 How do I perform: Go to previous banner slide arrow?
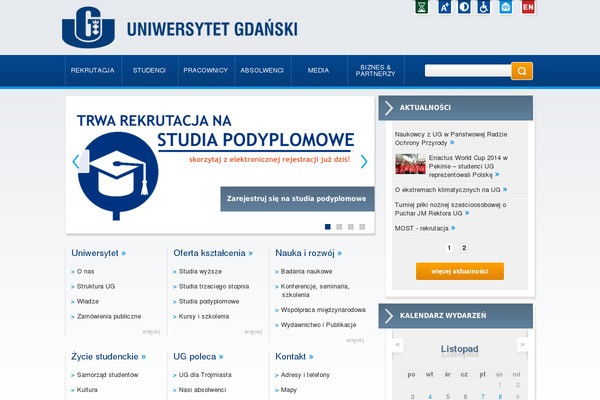(x=76, y=162)
